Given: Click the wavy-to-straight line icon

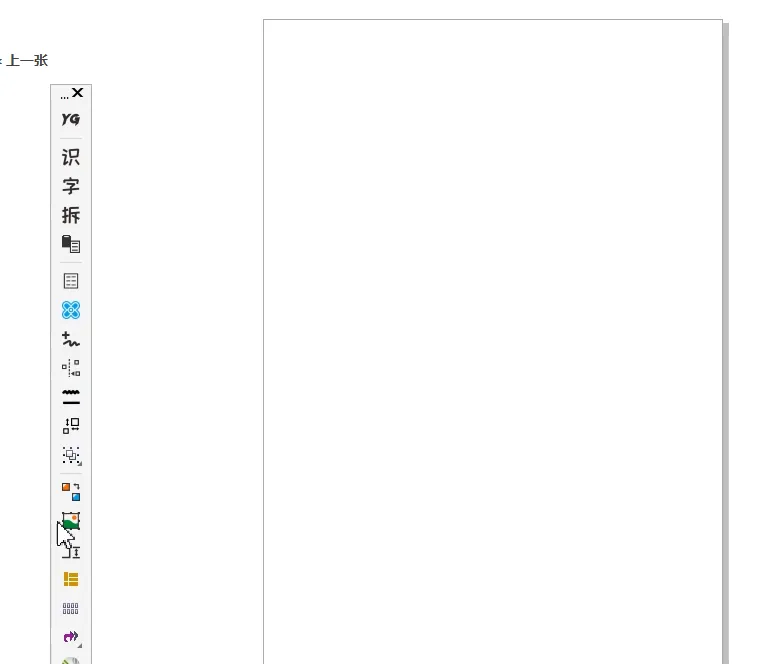Looking at the screenshot, I should (71, 396).
